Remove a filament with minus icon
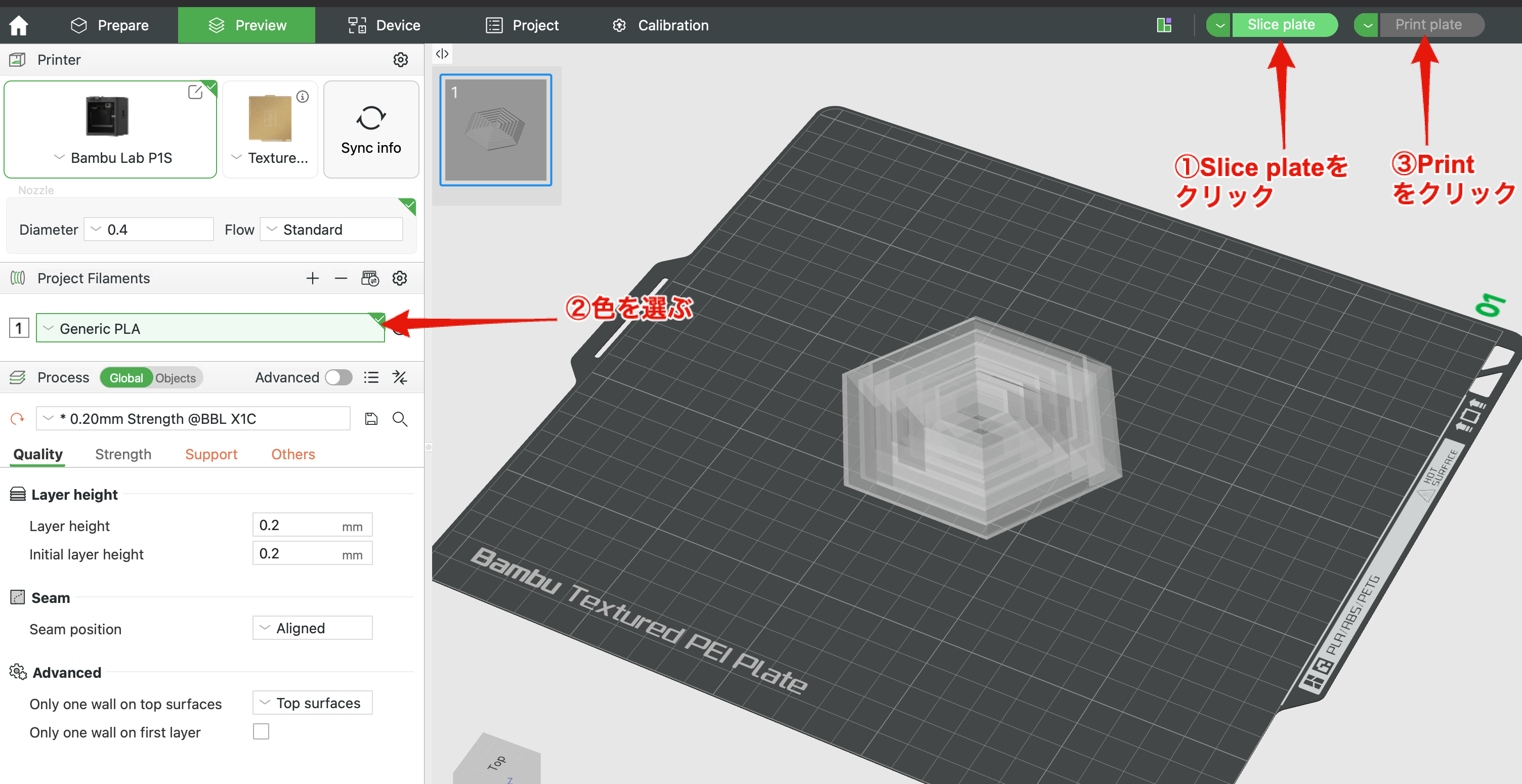This screenshot has height=784, width=1522. (x=341, y=278)
